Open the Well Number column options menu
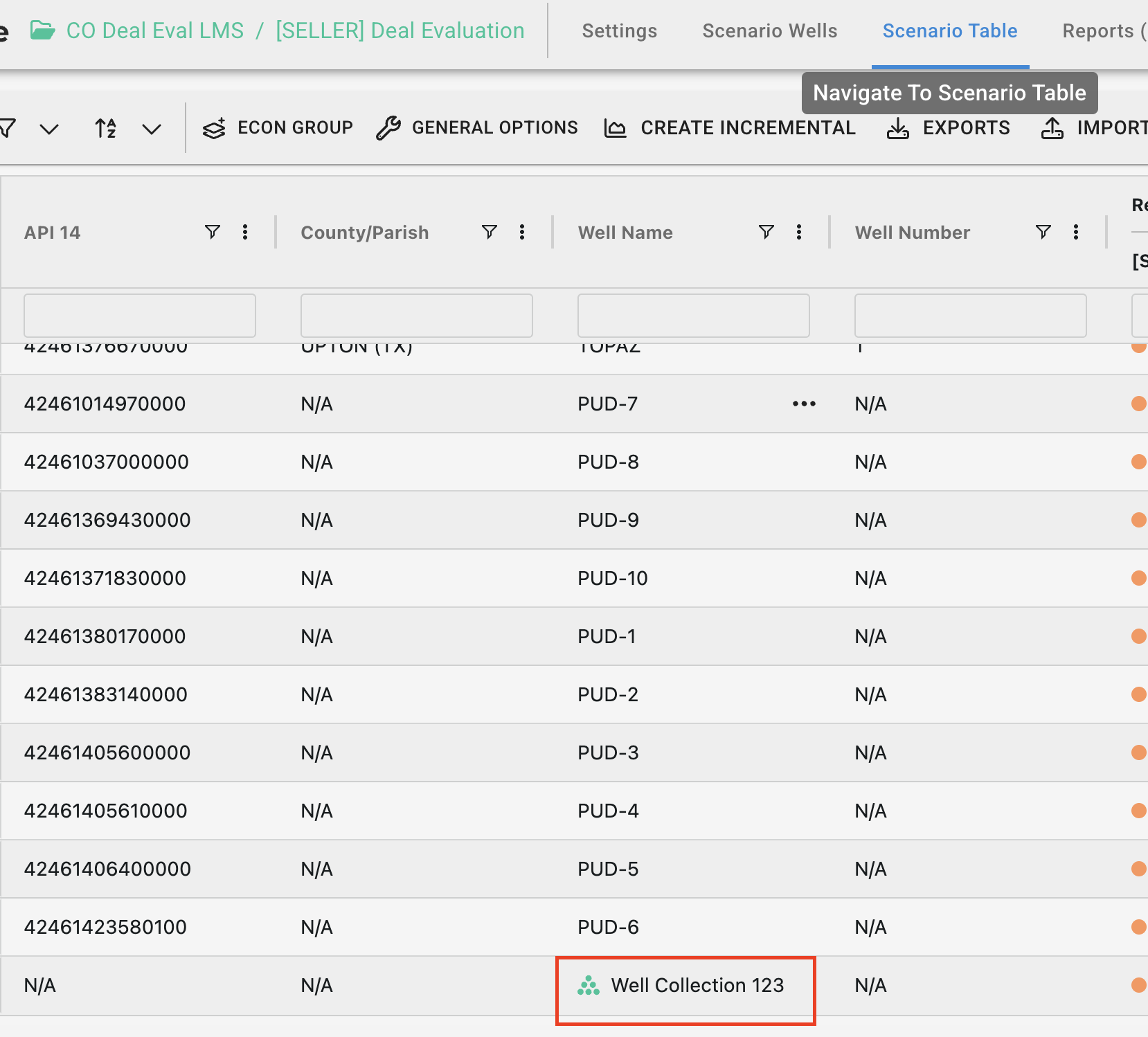1148x1037 pixels. coord(1075,232)
